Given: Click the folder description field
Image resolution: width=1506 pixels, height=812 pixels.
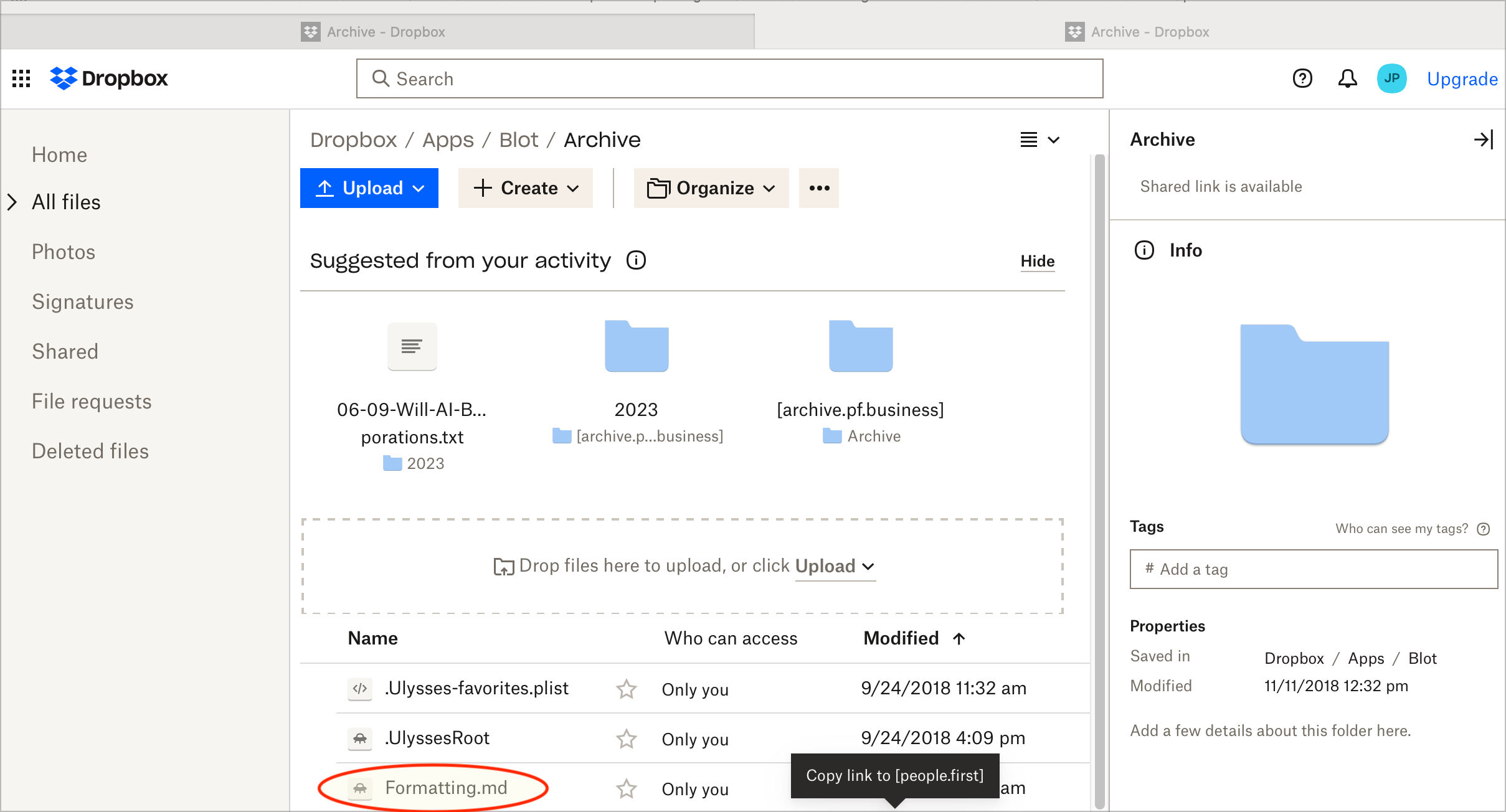Looking at the screenshot, I should point(1271,730).
